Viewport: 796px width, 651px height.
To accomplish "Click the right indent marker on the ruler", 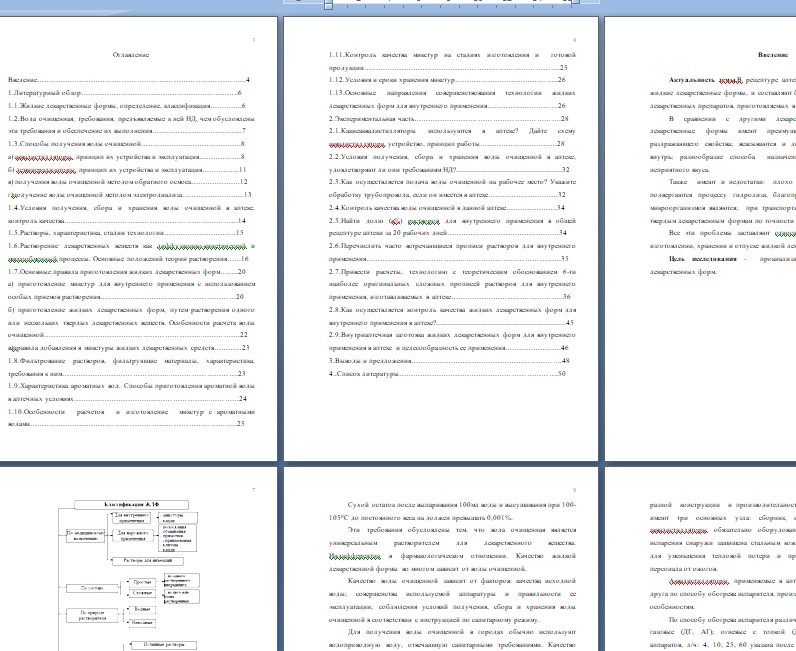I will [x=575, y=3].
